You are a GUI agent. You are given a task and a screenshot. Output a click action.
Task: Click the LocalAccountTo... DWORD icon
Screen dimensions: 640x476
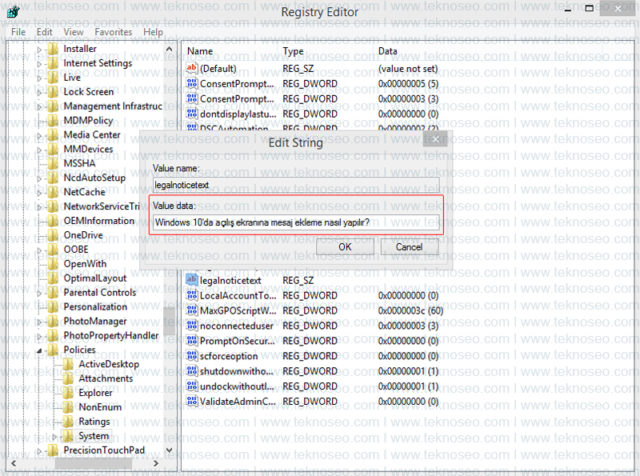(x=191, y=295)
